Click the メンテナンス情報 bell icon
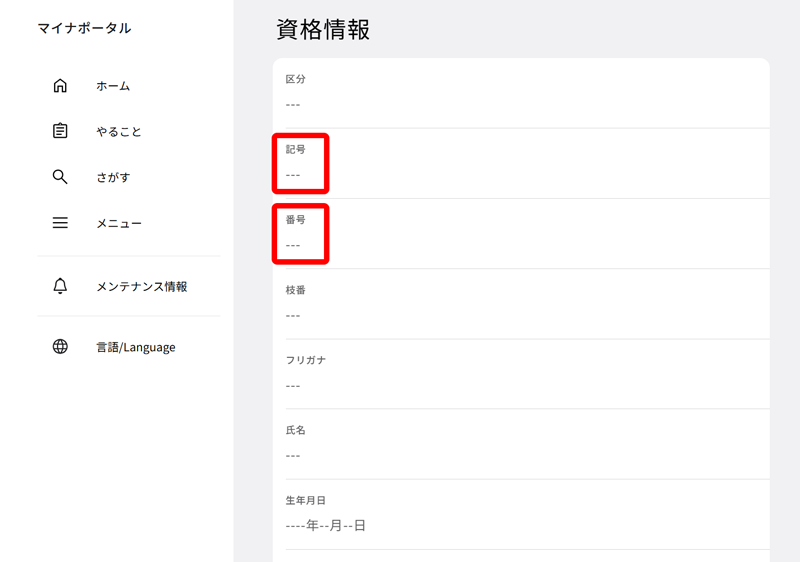The width and height of the screenshot is (800, 562). (x=60, y=286)
